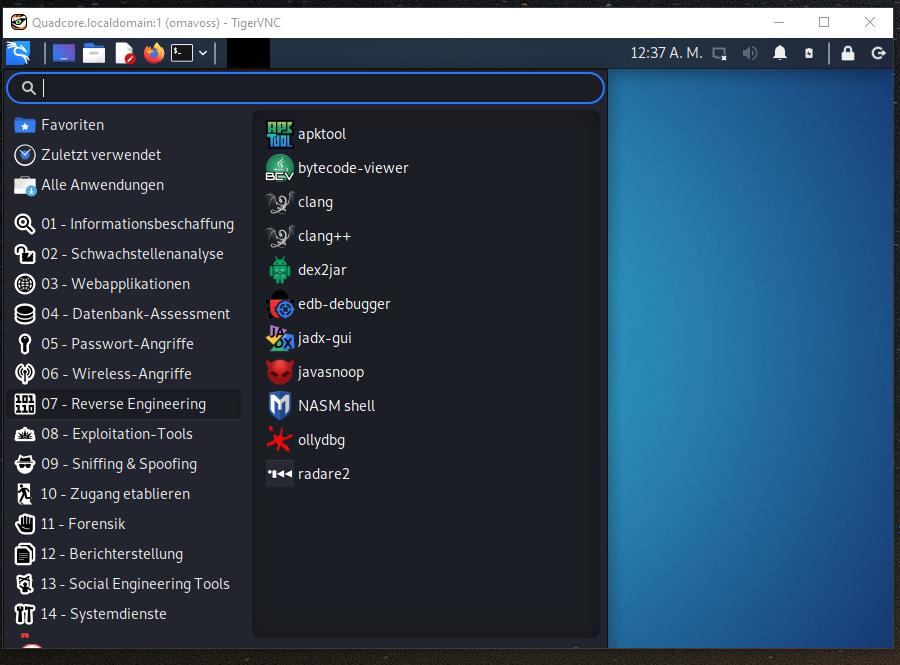Screen dimensions: 900x665
Task: Launch bytecode-viewer via BCV icon
Action: point(280,168)
